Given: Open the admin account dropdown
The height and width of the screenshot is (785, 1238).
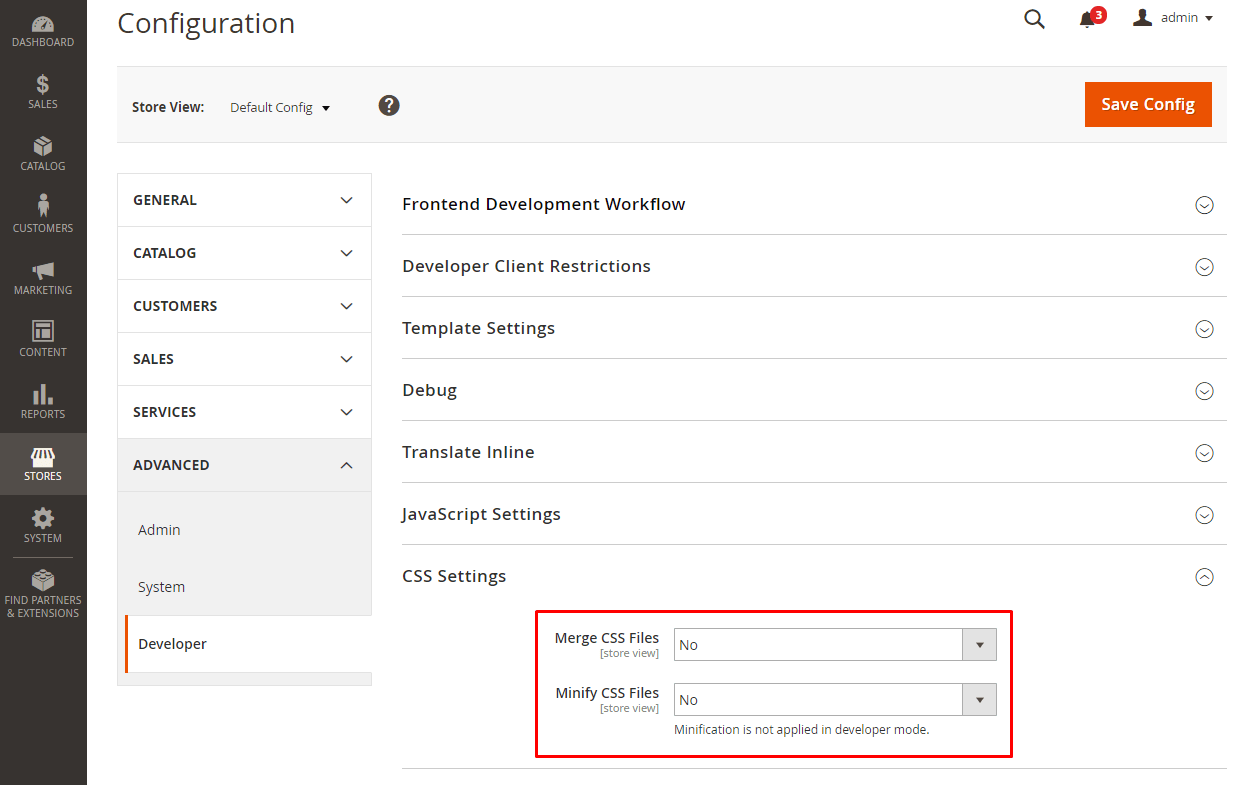Looking at the screenshot, I should click(x=1173, y=17).
